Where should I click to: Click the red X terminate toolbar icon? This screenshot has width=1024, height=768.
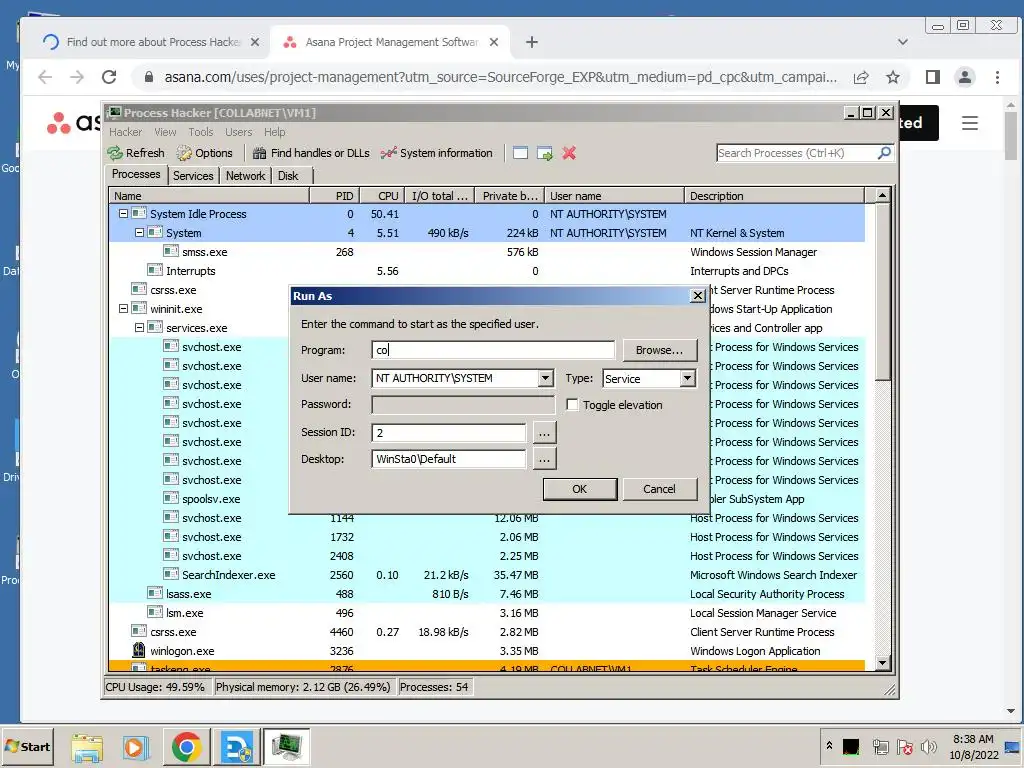click(569, 153)
